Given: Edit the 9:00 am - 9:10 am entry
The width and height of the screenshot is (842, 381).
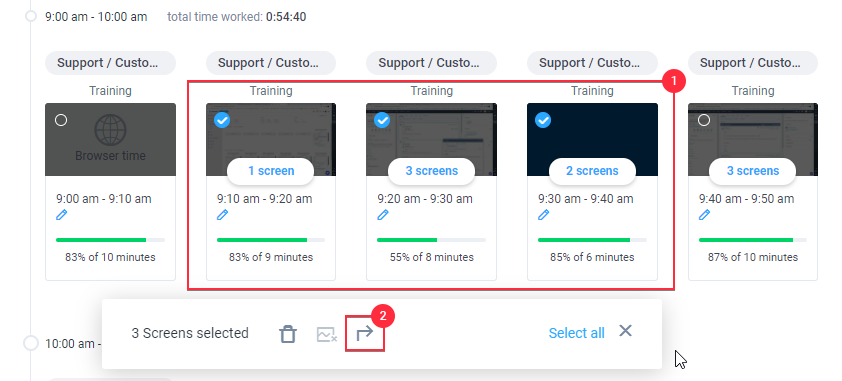Looking at the screenshot, I should (61, 215).
